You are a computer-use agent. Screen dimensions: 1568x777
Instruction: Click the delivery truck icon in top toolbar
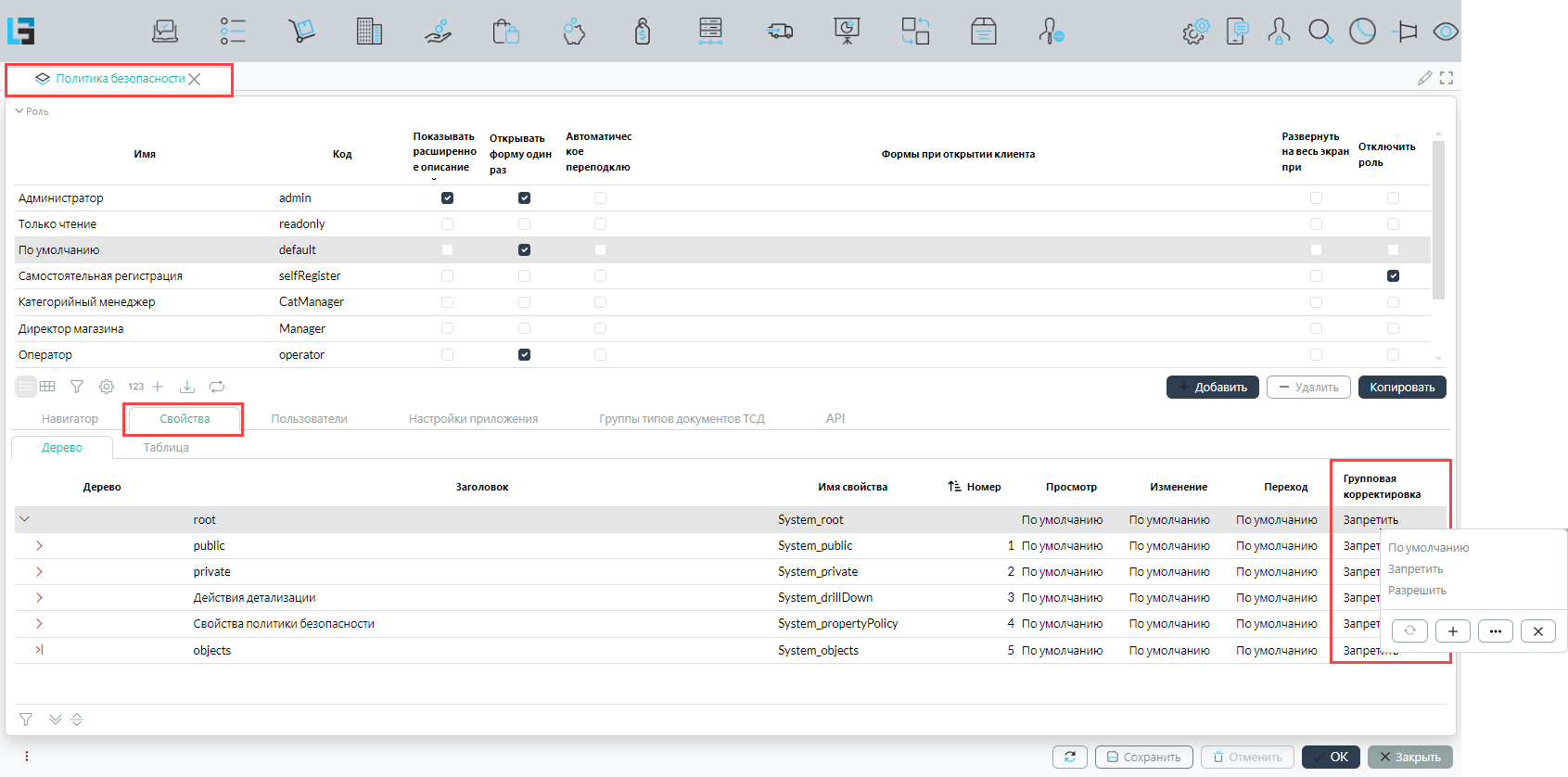pyautogui.click(x=780, y=32)
